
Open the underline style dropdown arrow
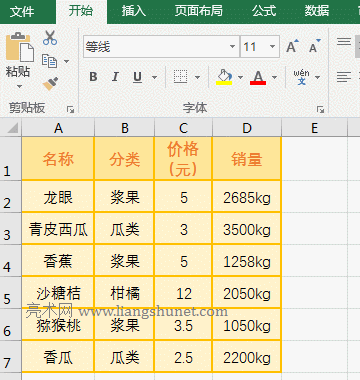coord(154,77)
